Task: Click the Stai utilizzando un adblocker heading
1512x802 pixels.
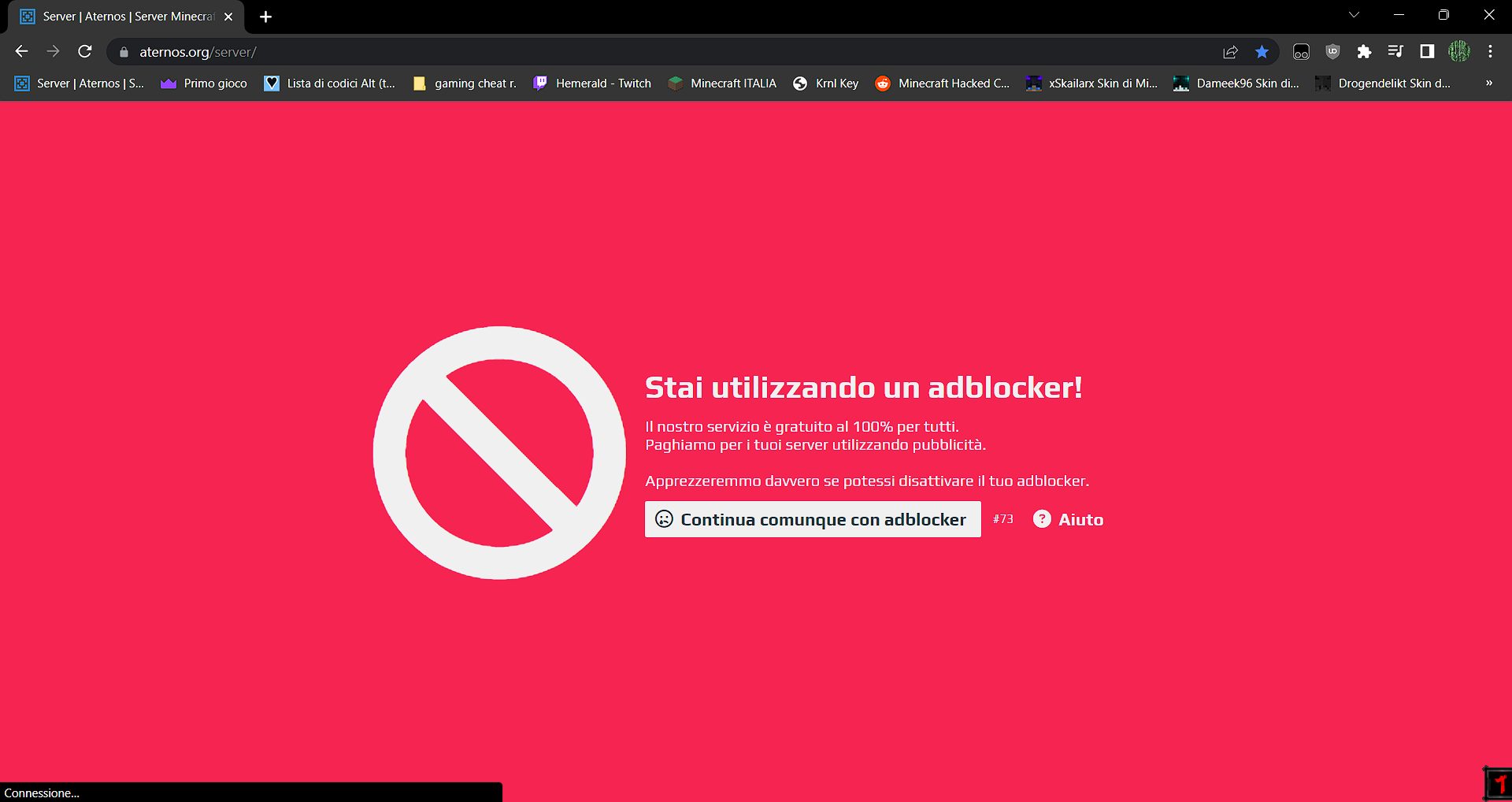Action: pos(863,388)
